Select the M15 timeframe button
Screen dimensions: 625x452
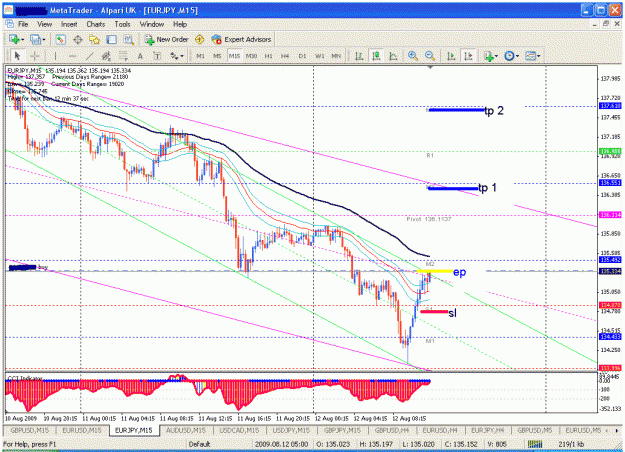234,56
